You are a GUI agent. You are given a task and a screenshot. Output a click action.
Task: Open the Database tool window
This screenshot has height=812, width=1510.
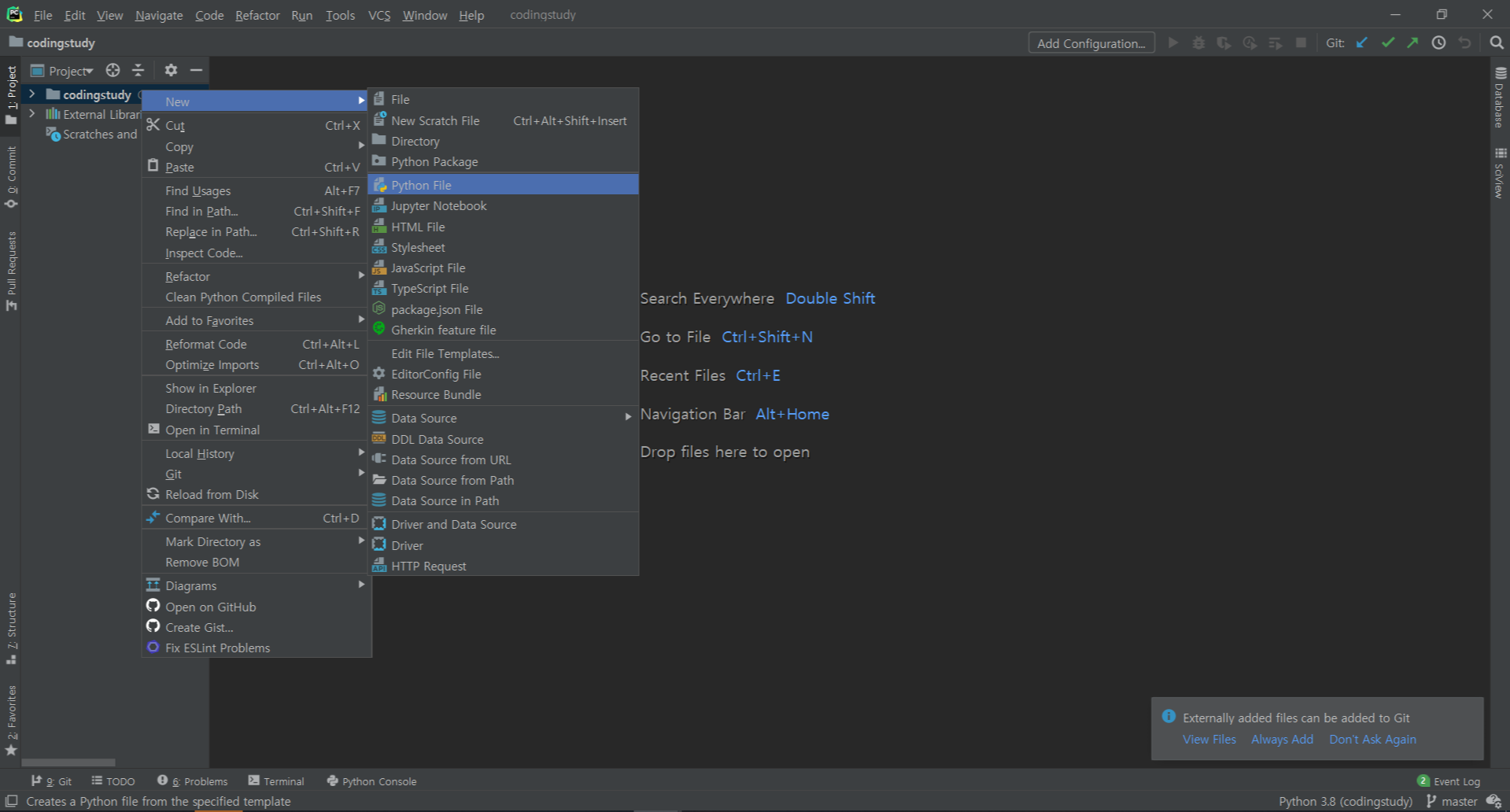pyautogui.click(x=1500, y=97)
